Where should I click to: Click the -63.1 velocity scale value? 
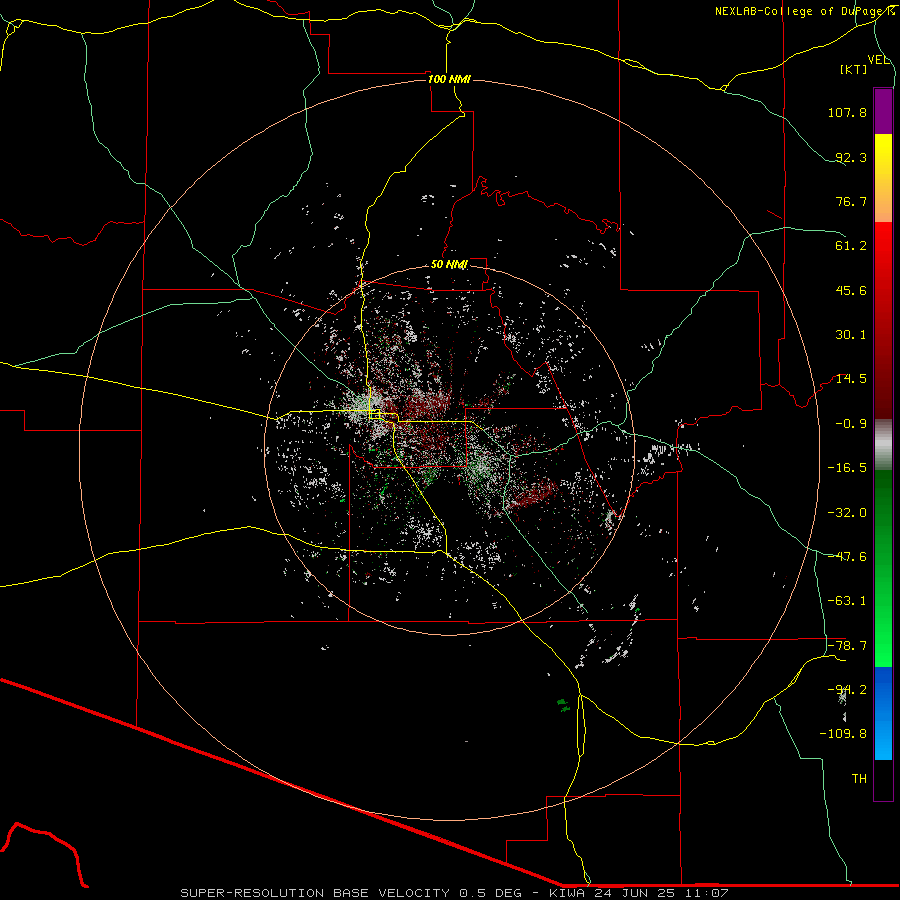[x=847, y=601]
